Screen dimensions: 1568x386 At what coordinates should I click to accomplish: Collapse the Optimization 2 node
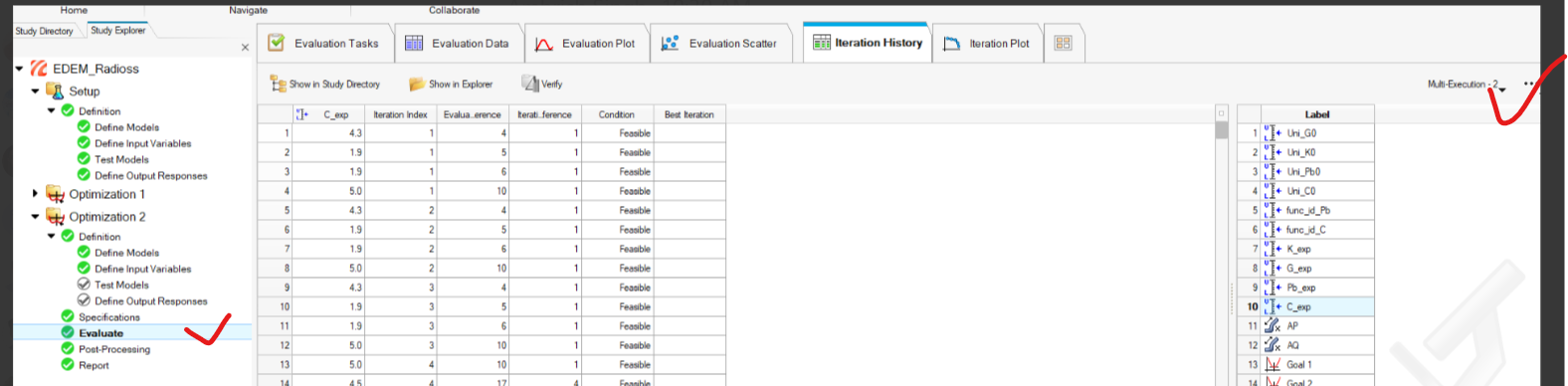(35, 217)
